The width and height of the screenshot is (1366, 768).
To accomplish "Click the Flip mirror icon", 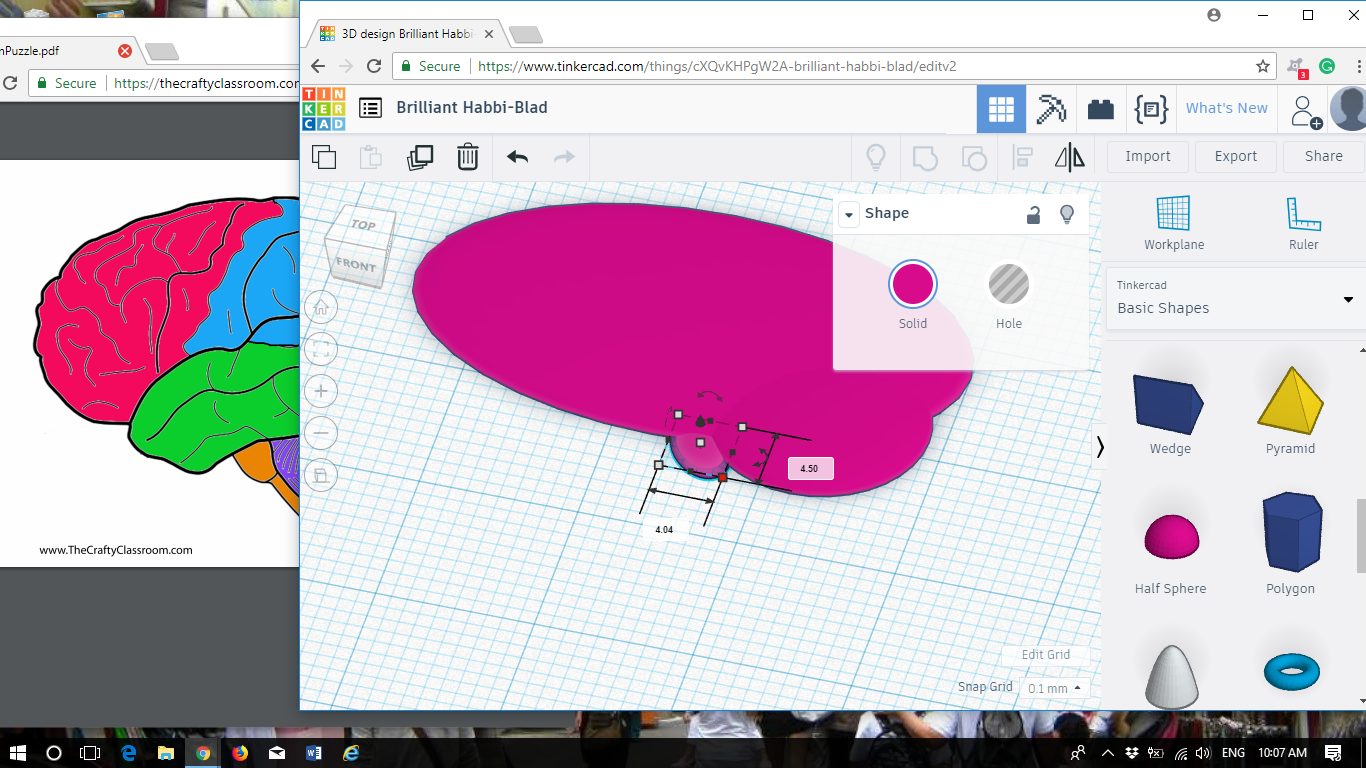I will [1070, 157].
